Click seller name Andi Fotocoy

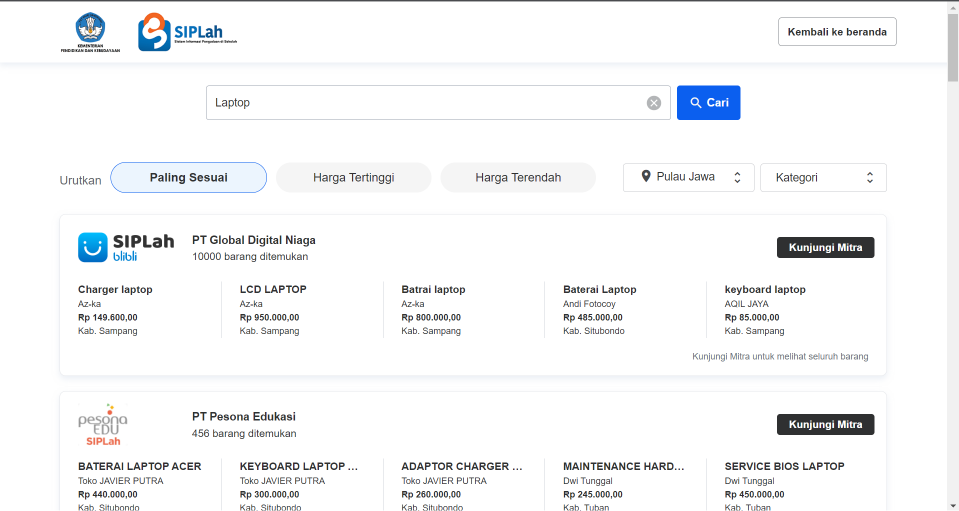590,304
